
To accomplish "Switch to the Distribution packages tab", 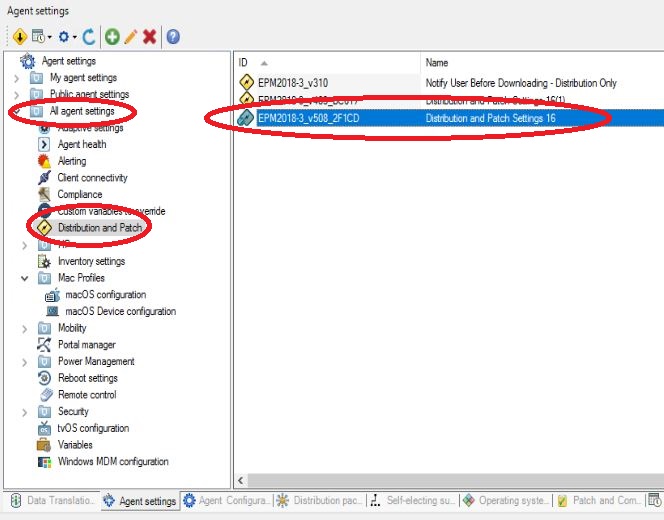I will point(321,500).
